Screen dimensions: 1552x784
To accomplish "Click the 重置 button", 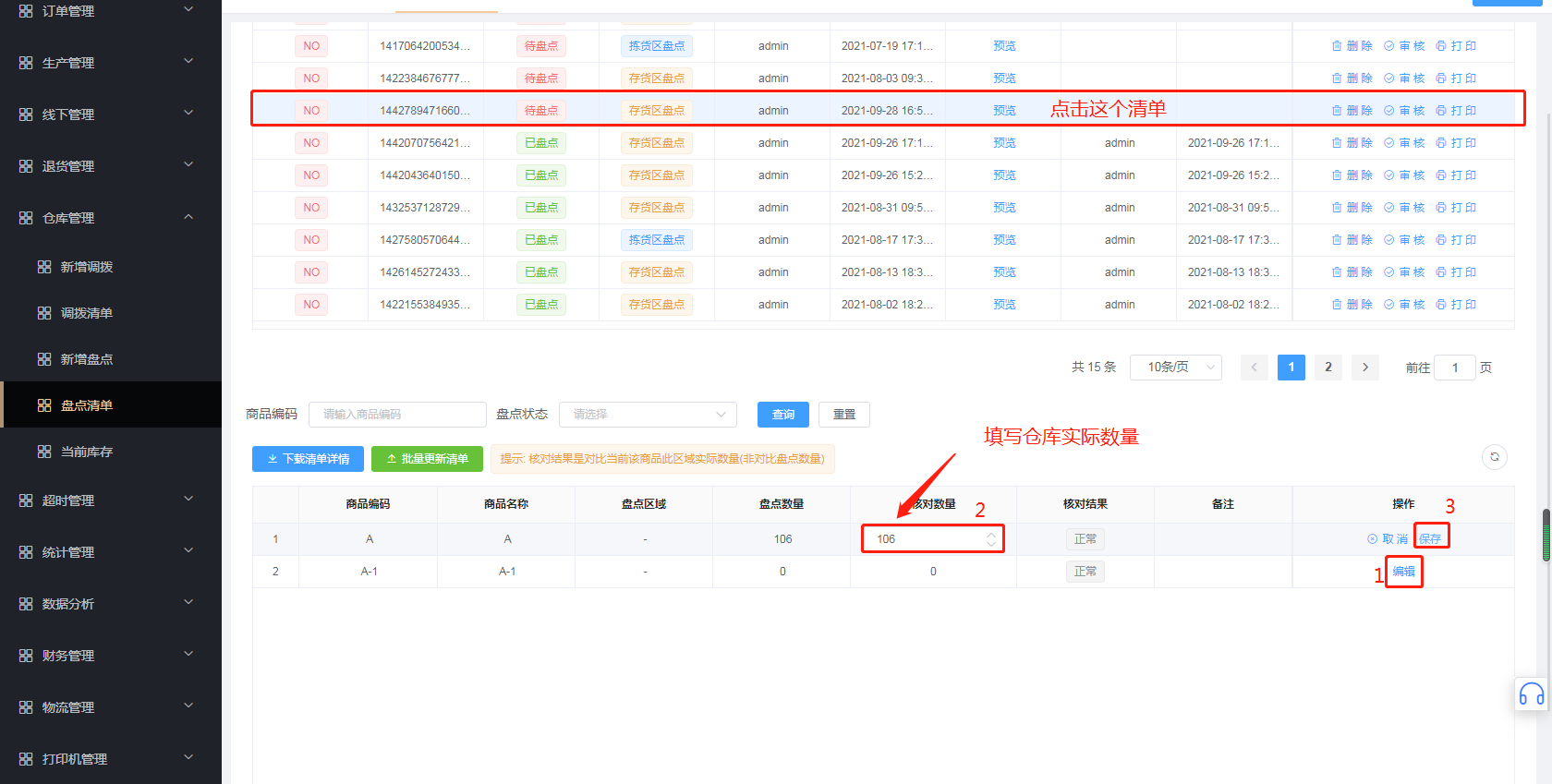I will coord(844,415).
